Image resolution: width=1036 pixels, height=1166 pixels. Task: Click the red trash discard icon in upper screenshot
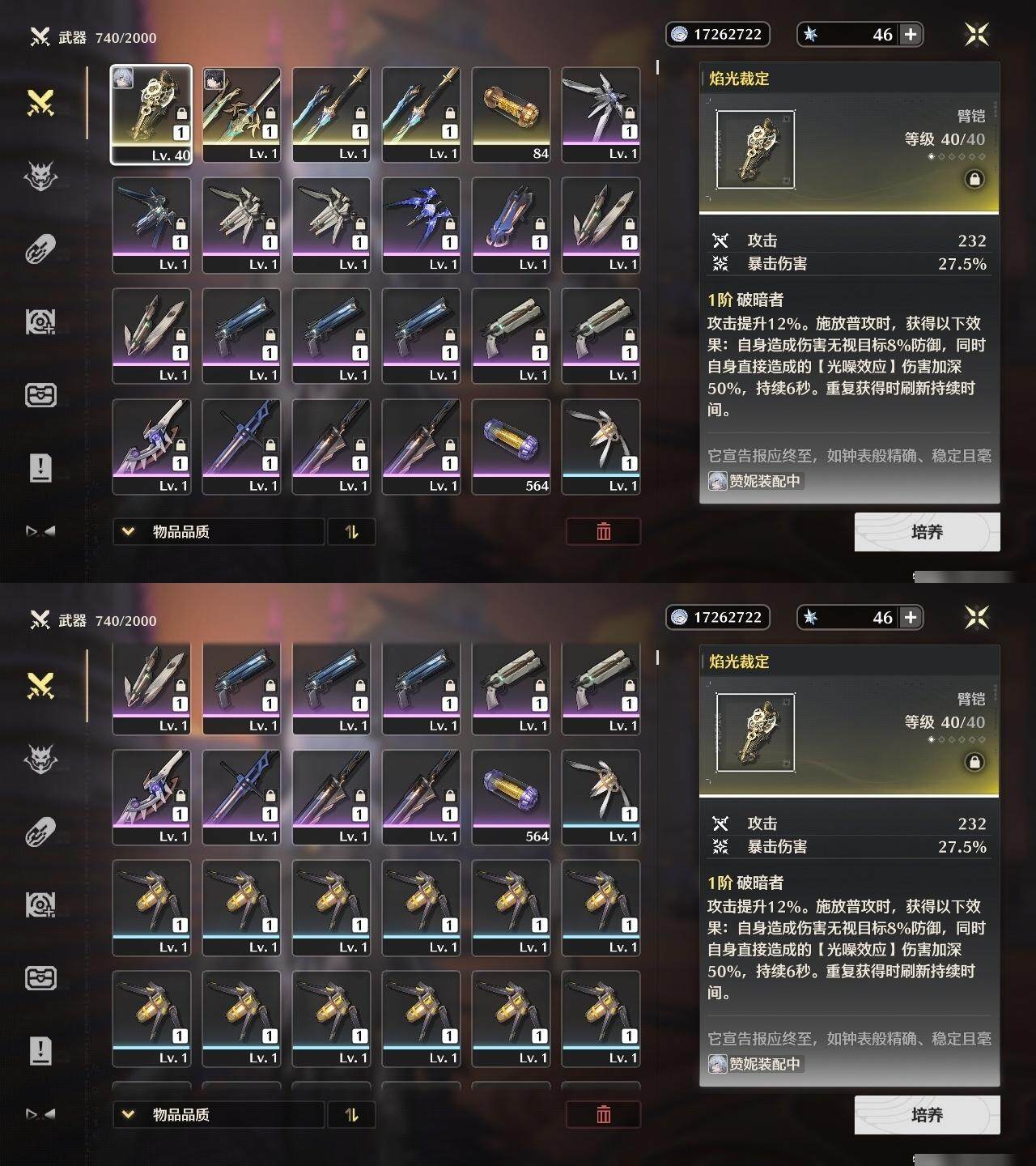(x=603, y=532)
